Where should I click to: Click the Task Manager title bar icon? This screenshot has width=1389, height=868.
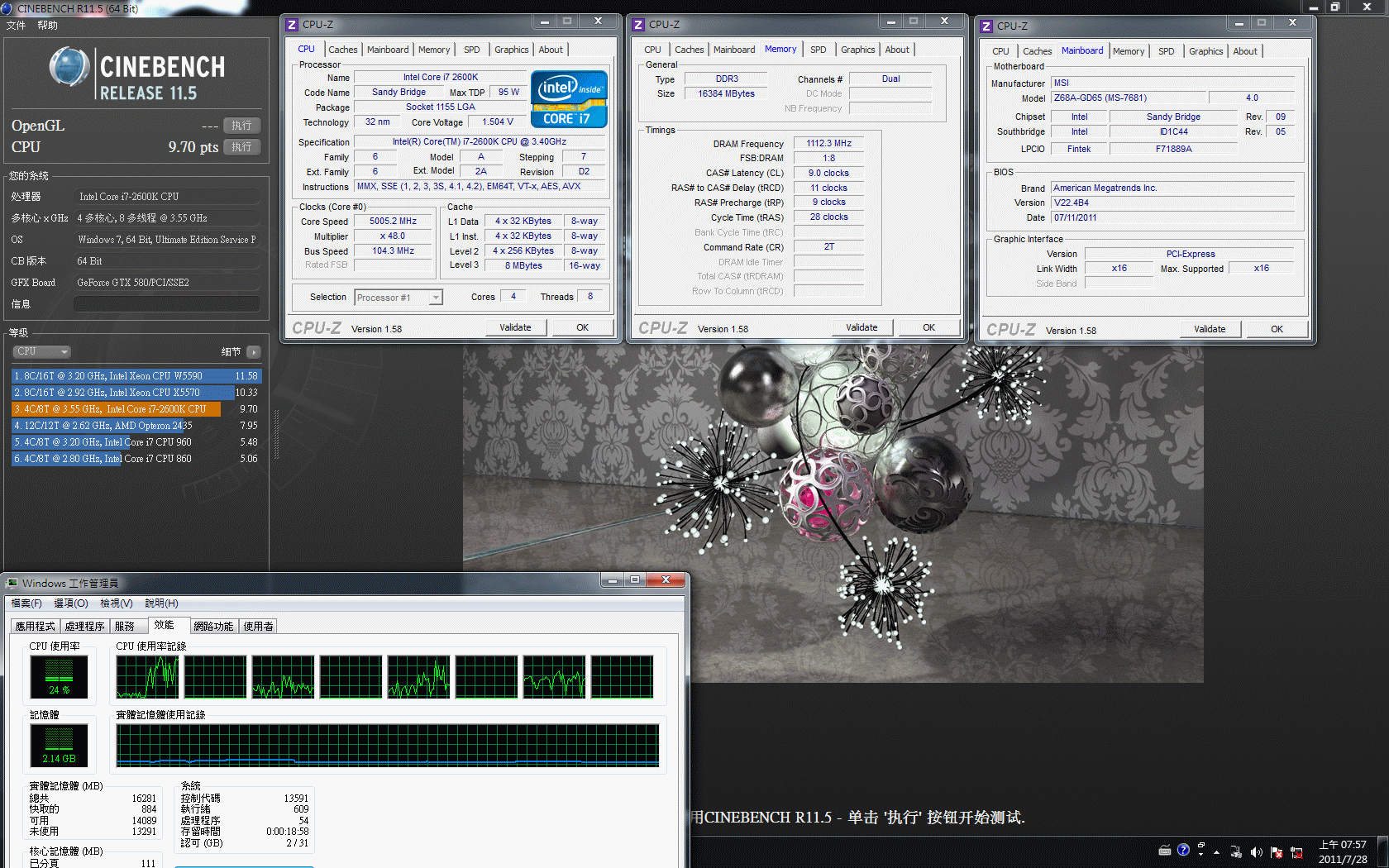pos(12,583)
